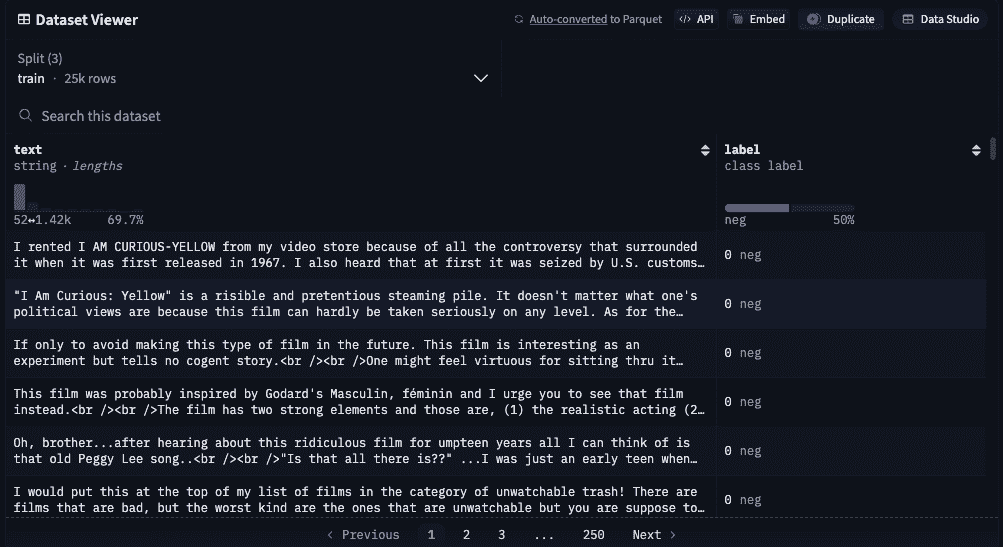Select row starting 'Oh, brother...after hearing'
The height and width of the screenshot is (547, 1003).
click(x=496, y=450)
